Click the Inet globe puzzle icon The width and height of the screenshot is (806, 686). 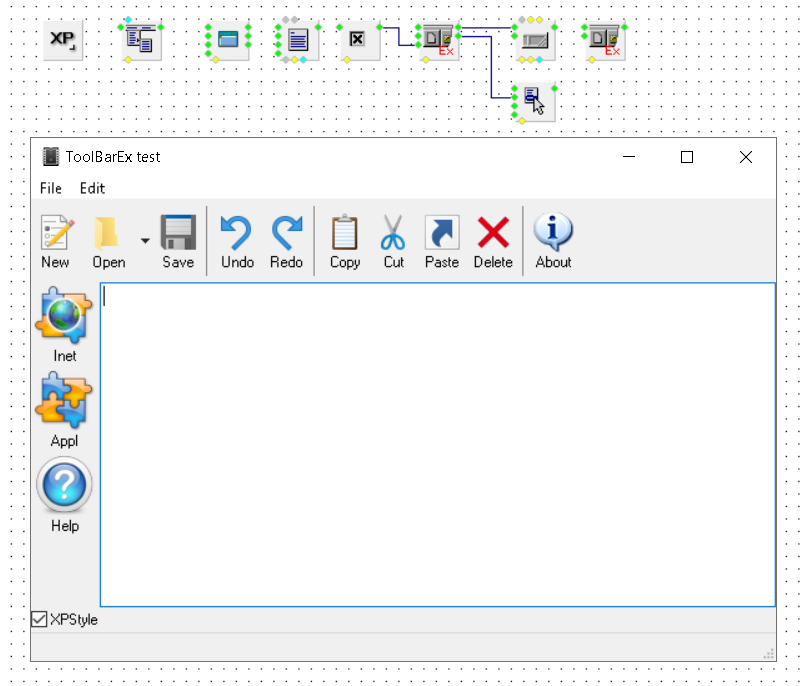pos(64,314)
